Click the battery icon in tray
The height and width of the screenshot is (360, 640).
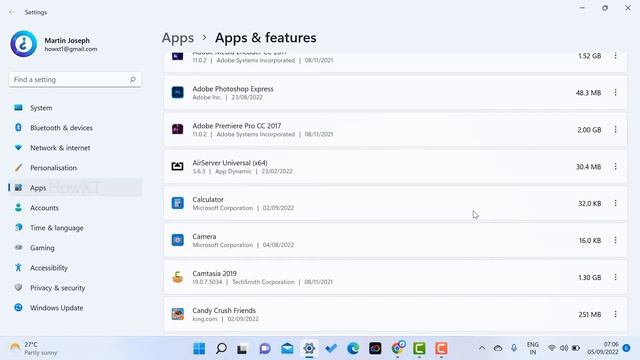point(576,348)
